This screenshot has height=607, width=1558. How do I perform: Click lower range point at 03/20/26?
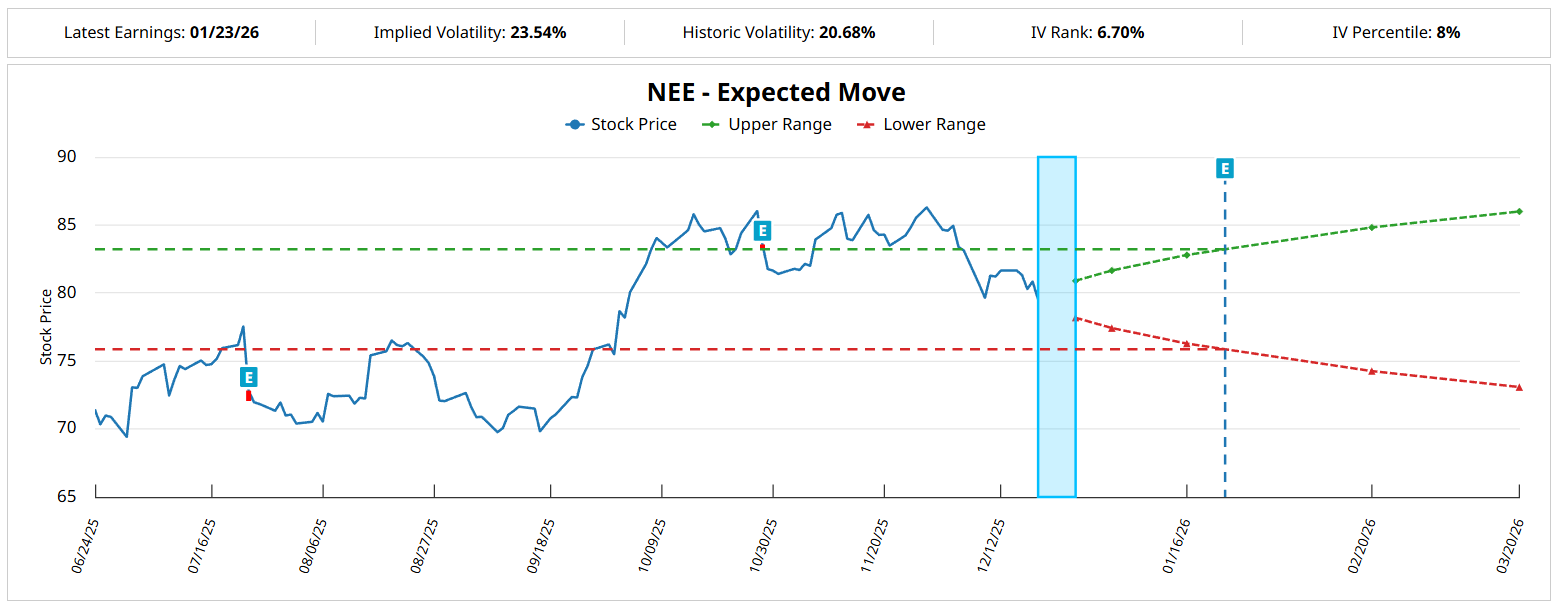[1518, 387]
